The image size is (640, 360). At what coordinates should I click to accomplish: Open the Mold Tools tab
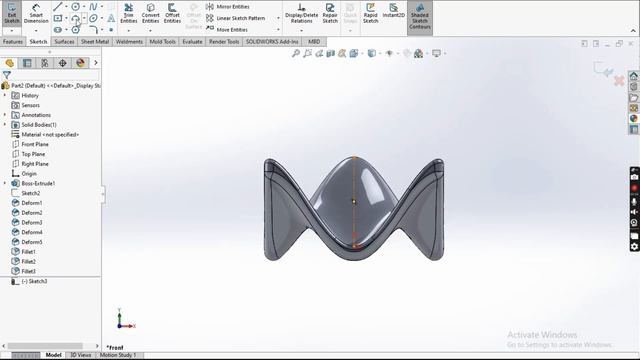click(162, 42)
